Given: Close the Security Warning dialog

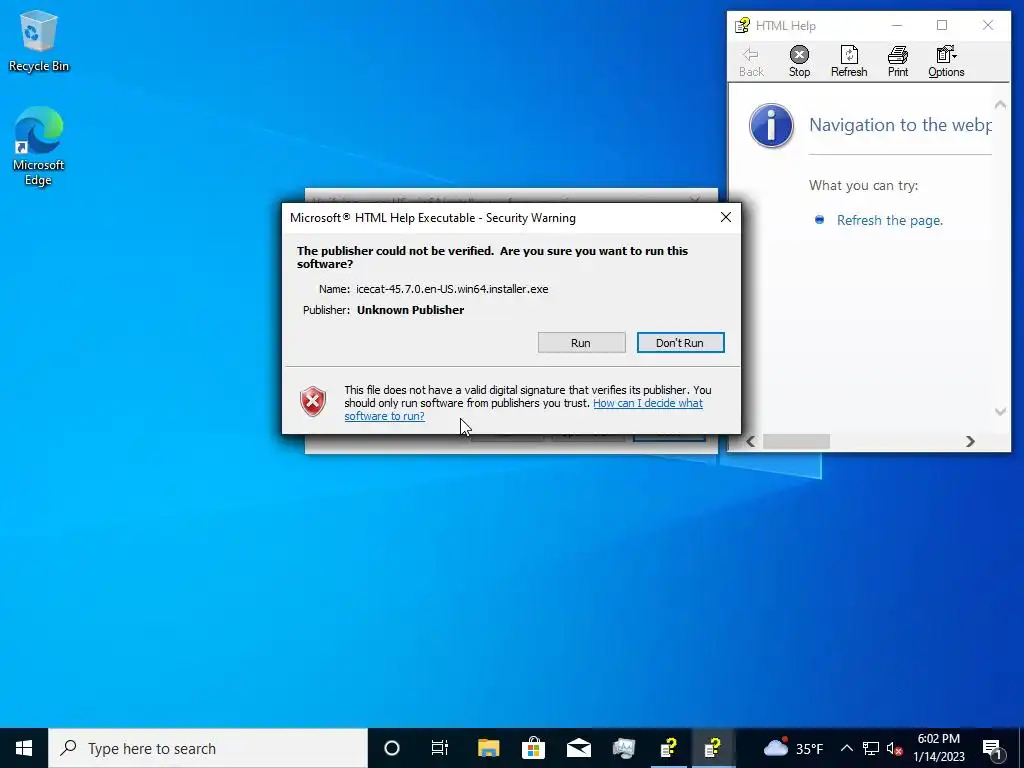Looking at the screenshot, I should click(x=726, y=217).
